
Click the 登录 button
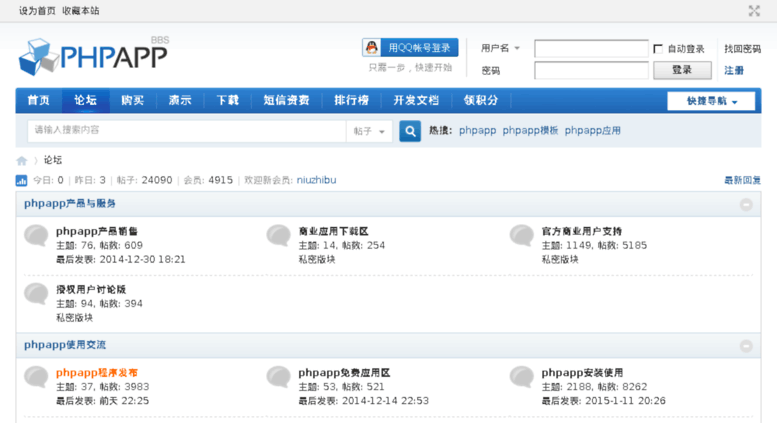[682, 70]
